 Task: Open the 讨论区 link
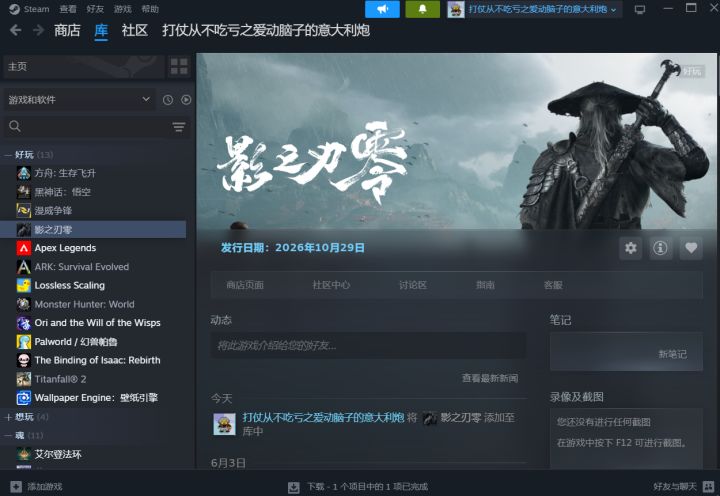pos(413,285)
